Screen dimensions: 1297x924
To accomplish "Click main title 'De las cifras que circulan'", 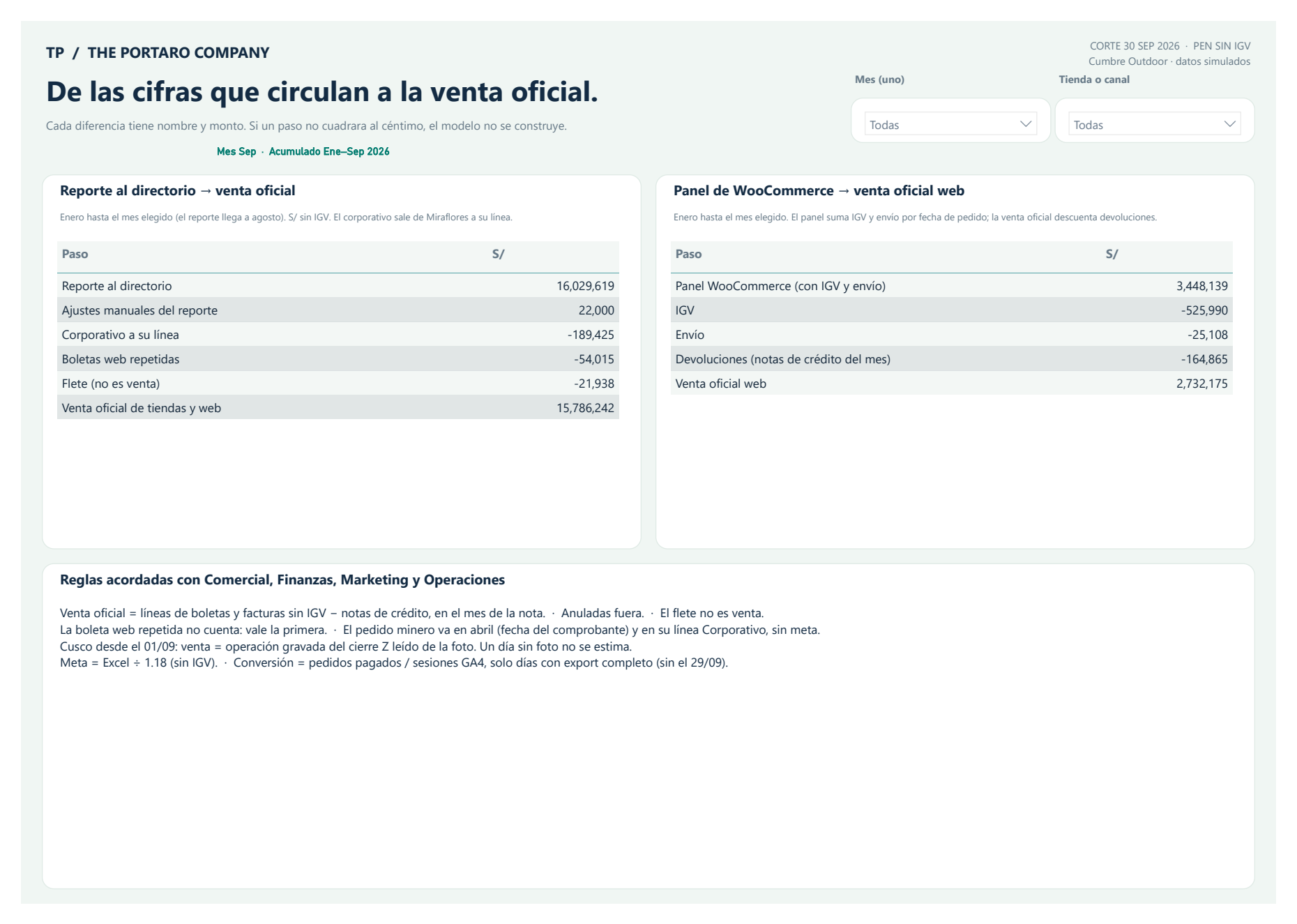I will pyautogui.click(x=322, y=92).
